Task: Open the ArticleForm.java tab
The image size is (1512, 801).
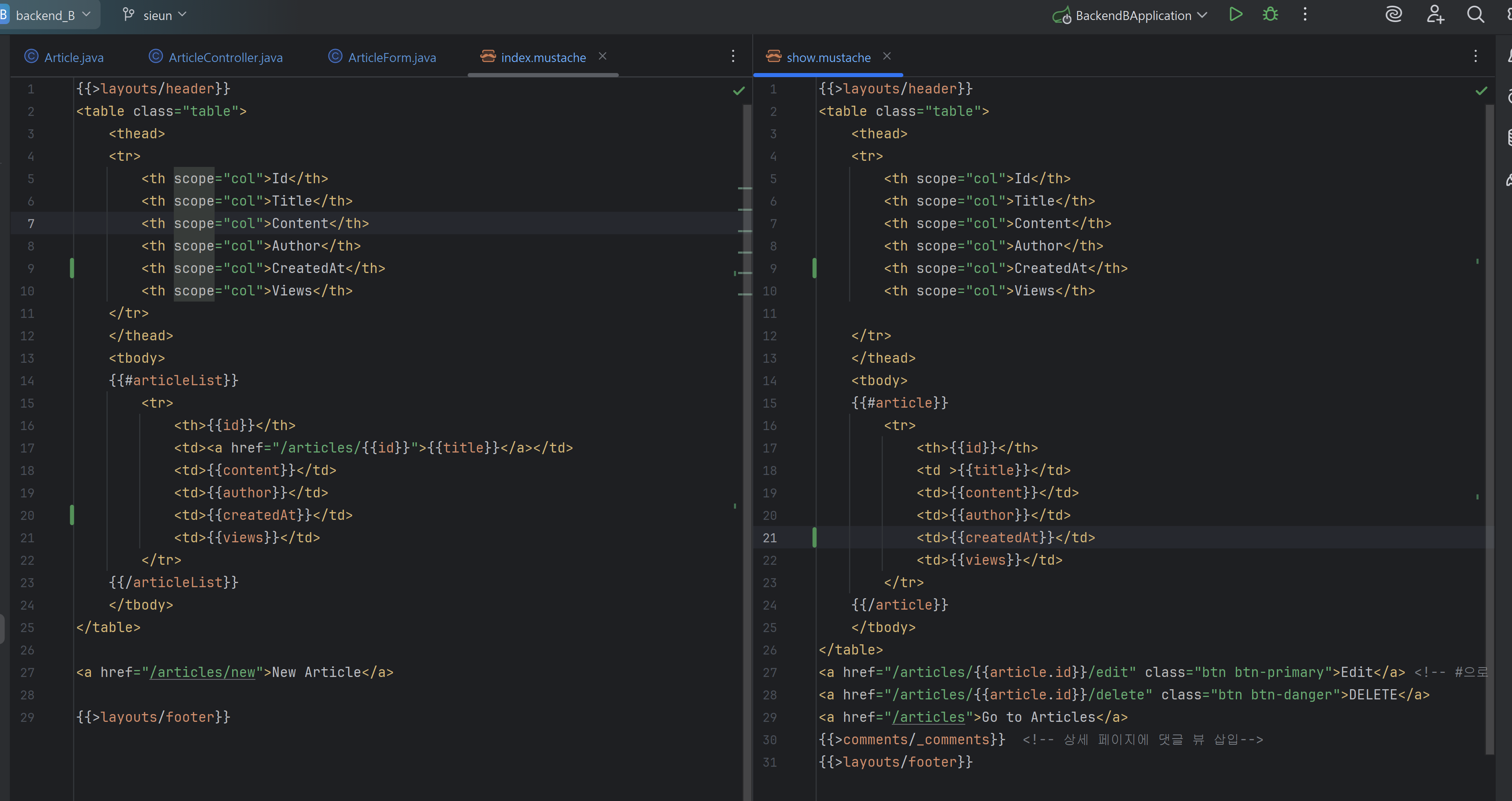Action: 392,58
